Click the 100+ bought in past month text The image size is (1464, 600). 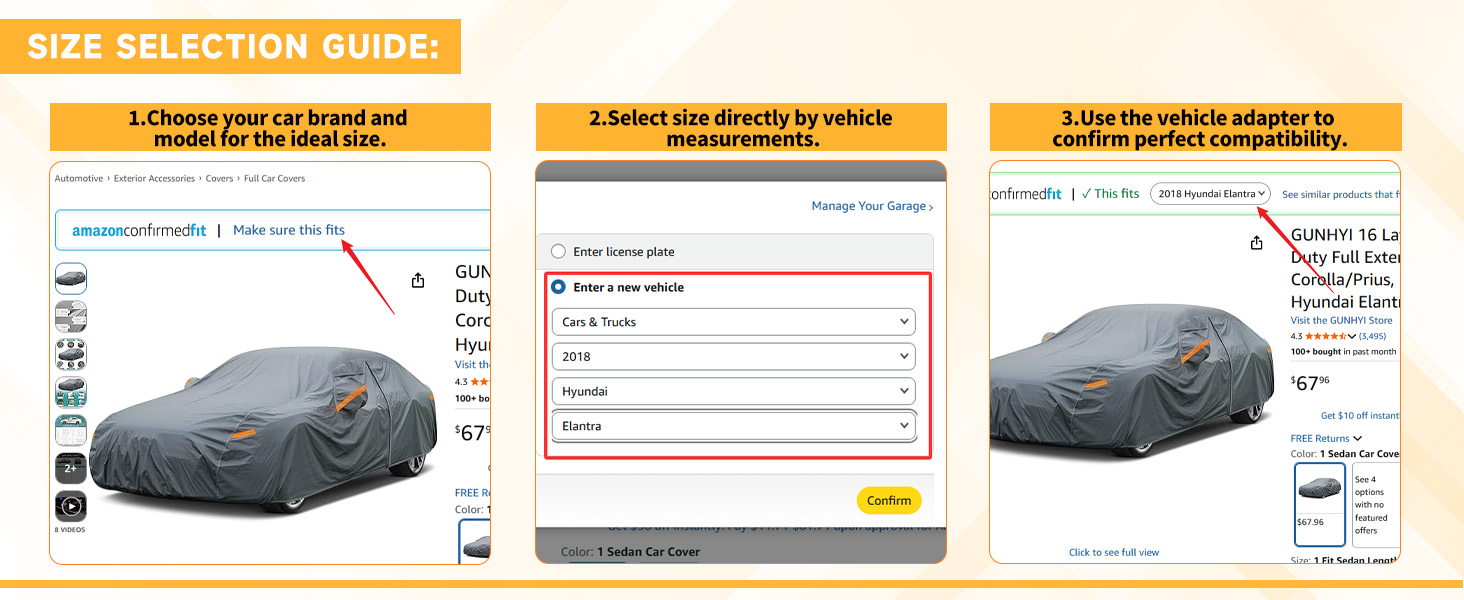click(x=1343, y=352)
